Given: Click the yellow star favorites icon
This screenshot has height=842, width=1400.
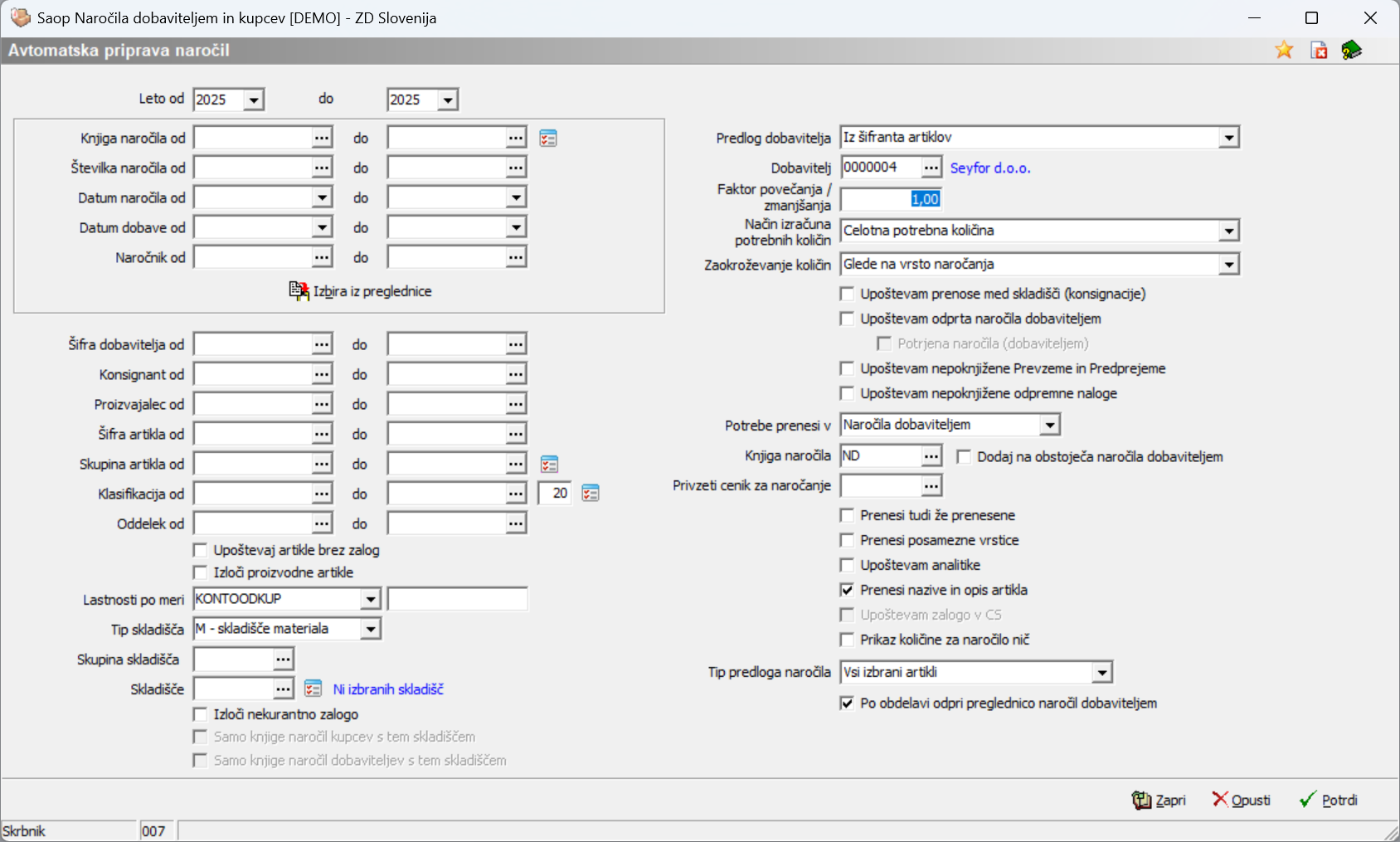Looking at the screenshot, I should point(1284,50).
